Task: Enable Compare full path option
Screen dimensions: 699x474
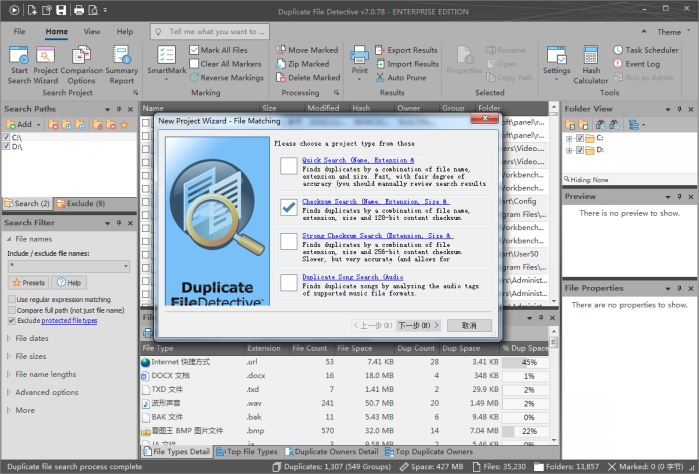Action: (x=12, y=310)
